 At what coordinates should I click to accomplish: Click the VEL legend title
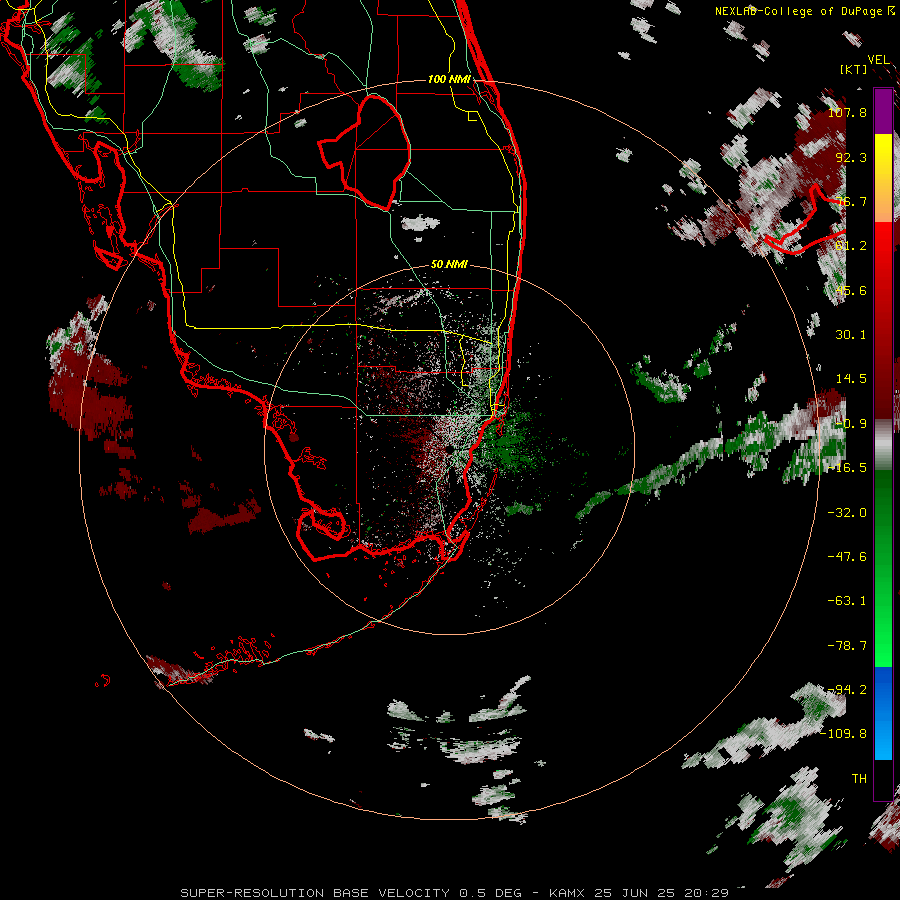878,60
